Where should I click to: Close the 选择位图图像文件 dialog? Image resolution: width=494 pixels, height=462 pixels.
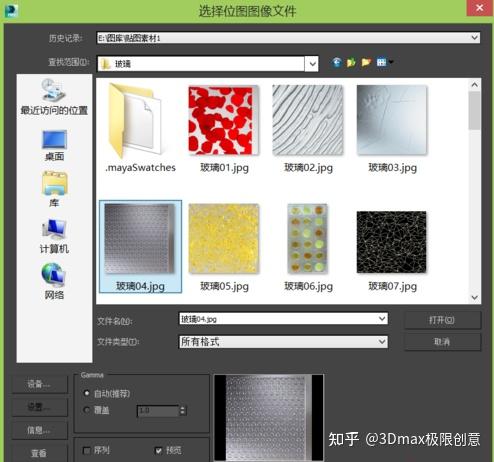tap(480, 8)
